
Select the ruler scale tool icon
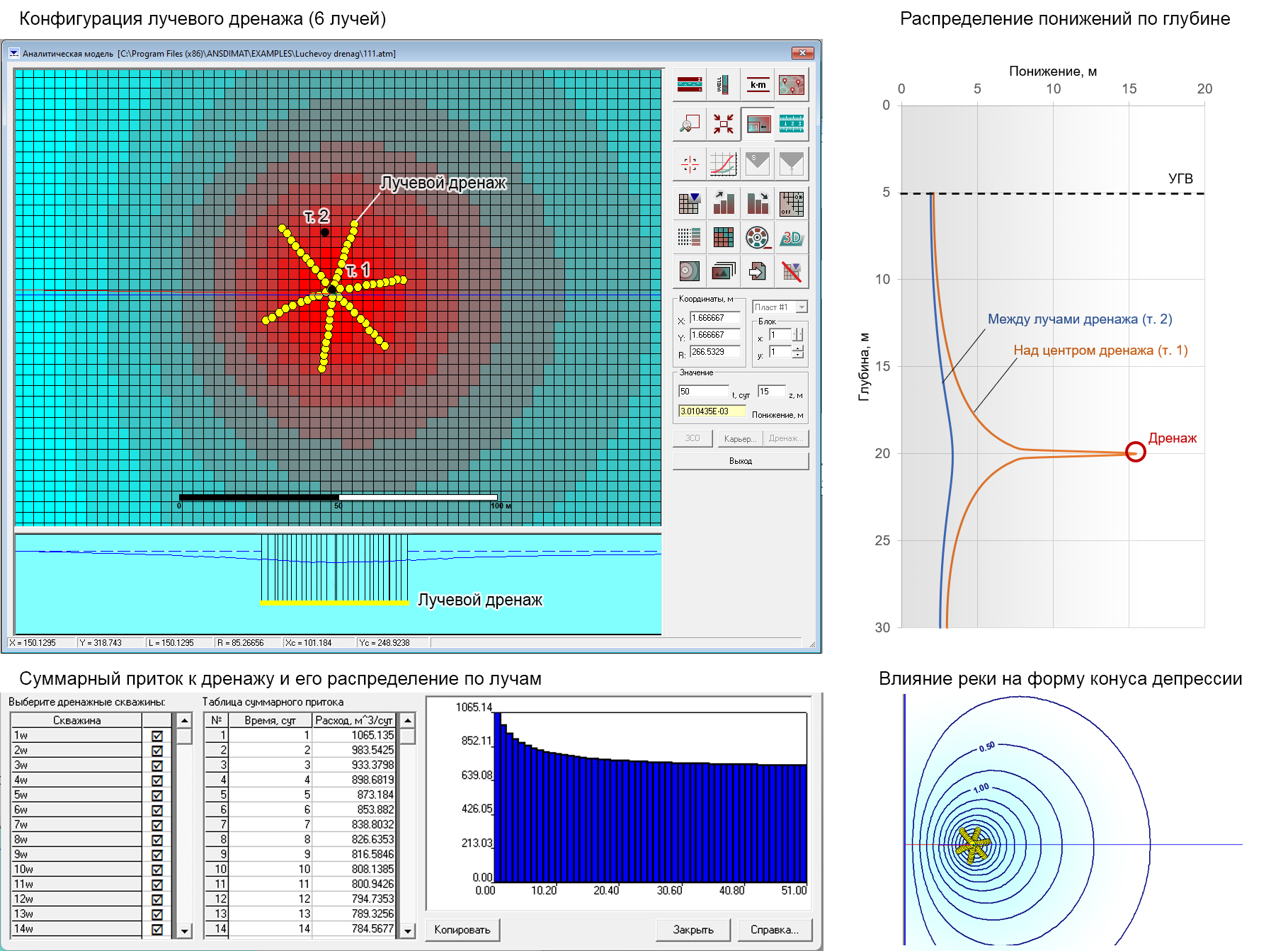792,125
